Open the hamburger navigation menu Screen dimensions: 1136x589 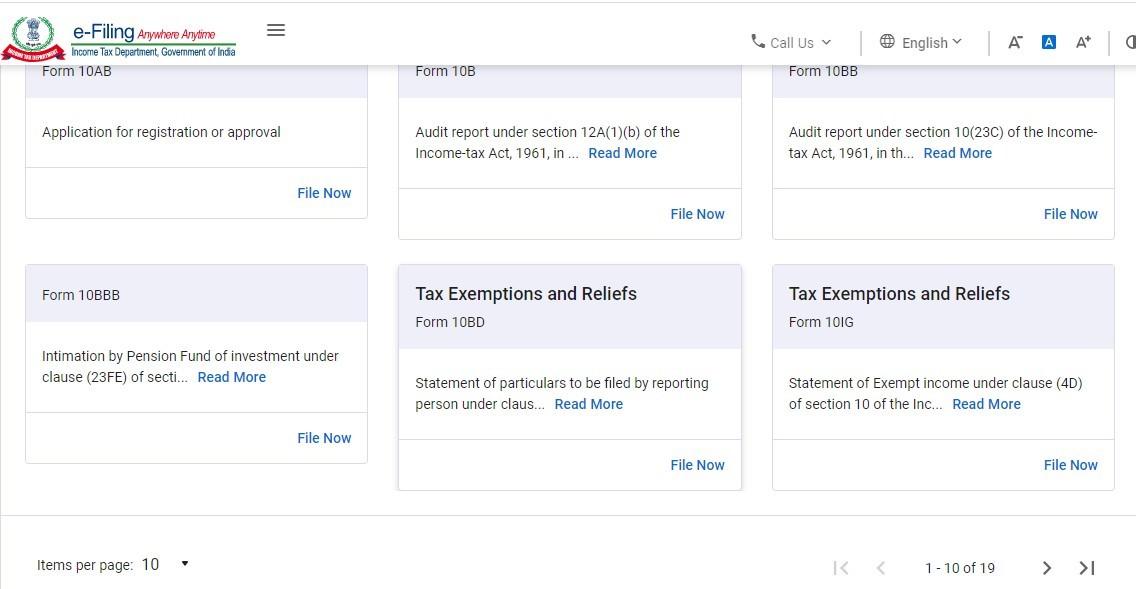pos(276,30)
